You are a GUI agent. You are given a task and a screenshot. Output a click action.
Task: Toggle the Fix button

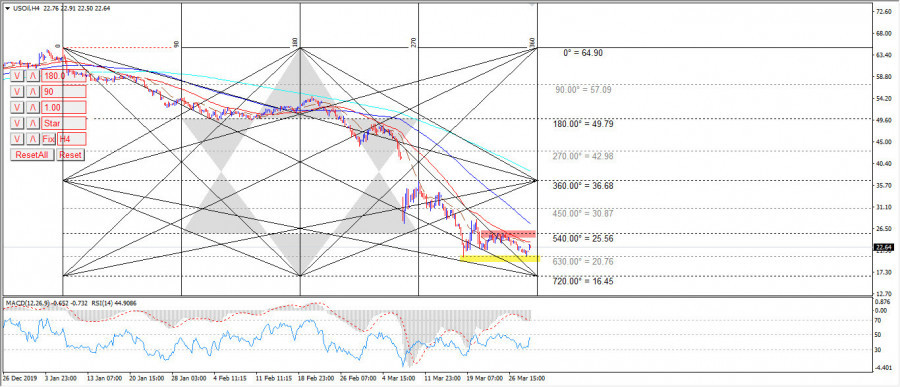49,138
